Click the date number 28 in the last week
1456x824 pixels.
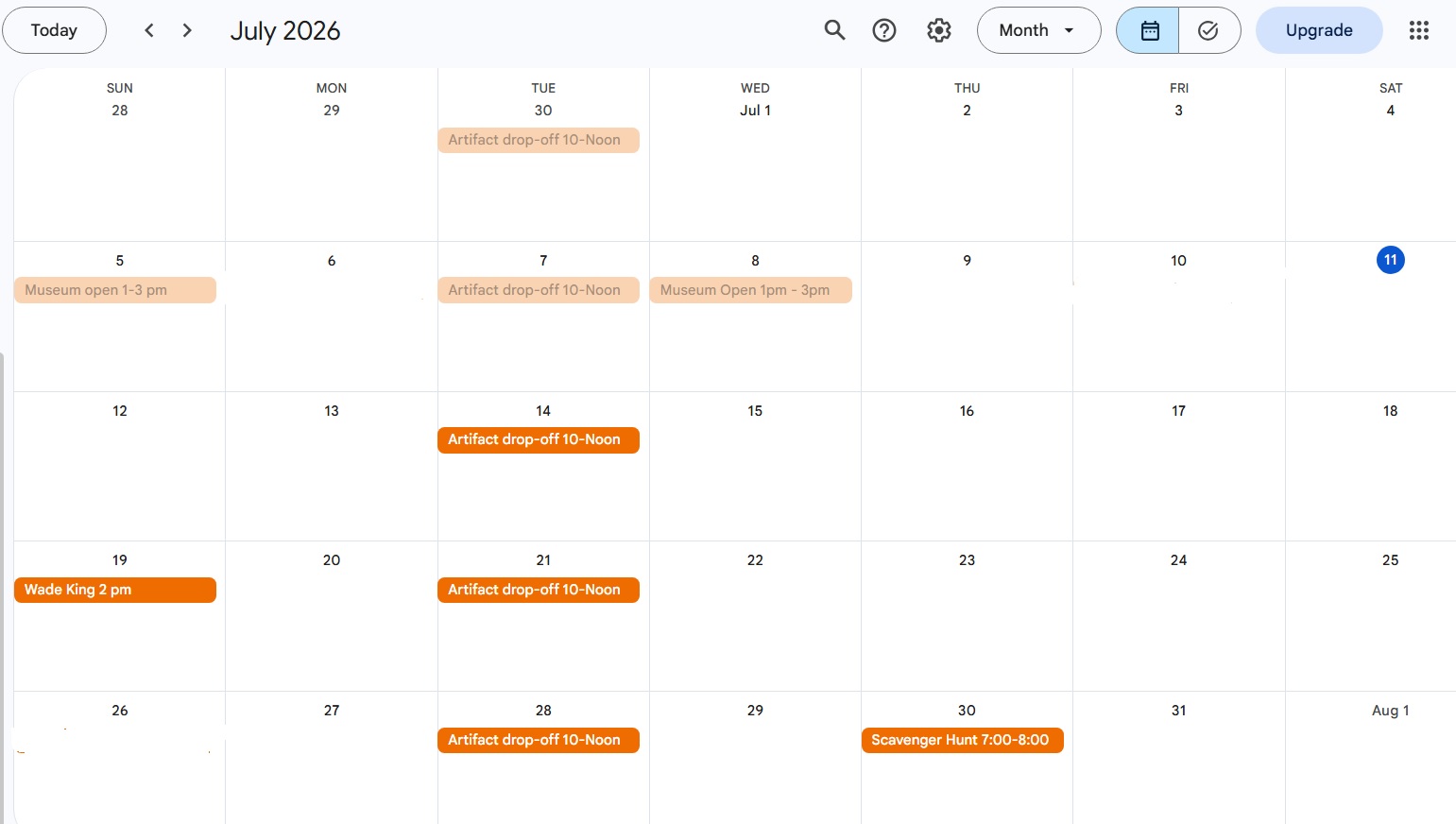pyautogui.click(x=543, y=711)
